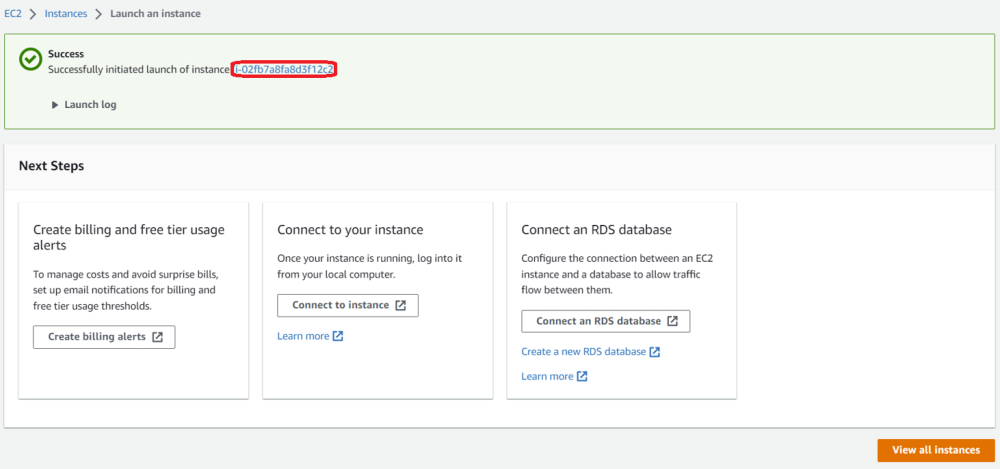Click the bold 'Success' label

(66, 54)
